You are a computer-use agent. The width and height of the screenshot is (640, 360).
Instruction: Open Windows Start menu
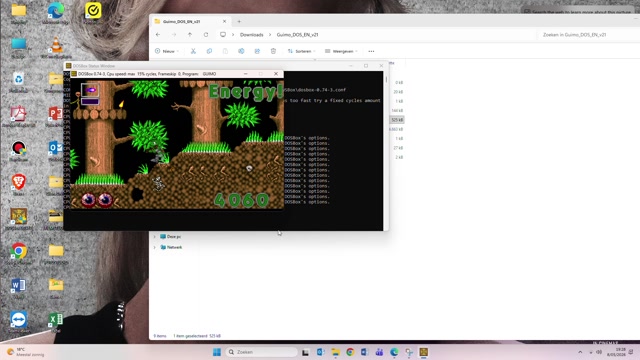tap(217, 352)
